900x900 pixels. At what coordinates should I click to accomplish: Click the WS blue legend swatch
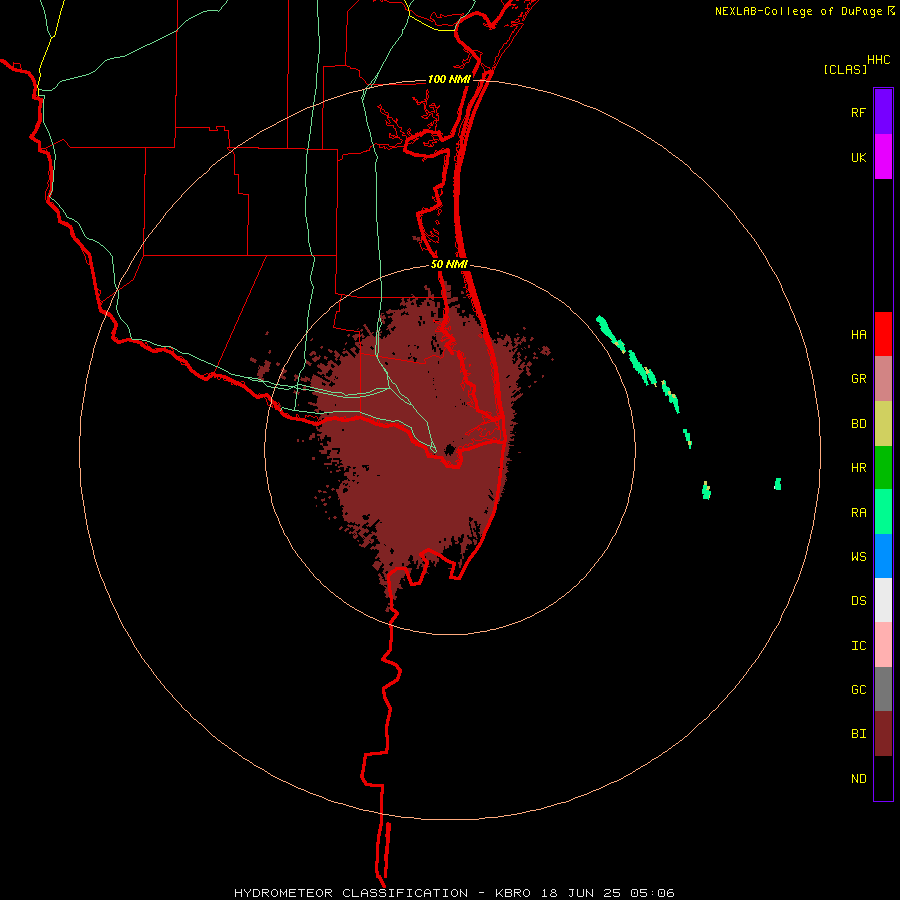(883, 556)
